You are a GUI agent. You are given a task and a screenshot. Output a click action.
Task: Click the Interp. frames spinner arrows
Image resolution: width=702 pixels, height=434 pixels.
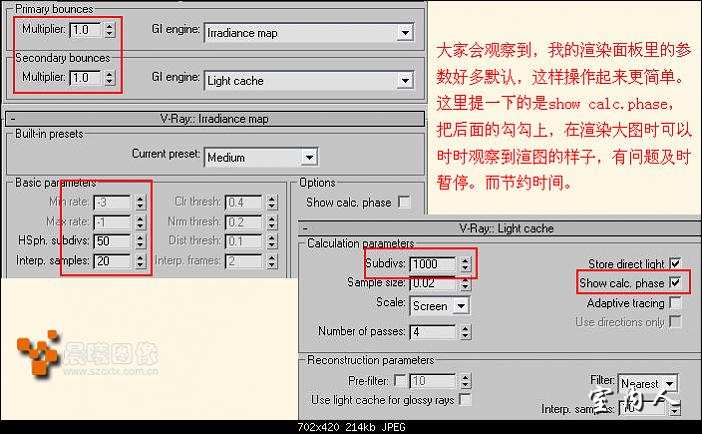(272, 261)
